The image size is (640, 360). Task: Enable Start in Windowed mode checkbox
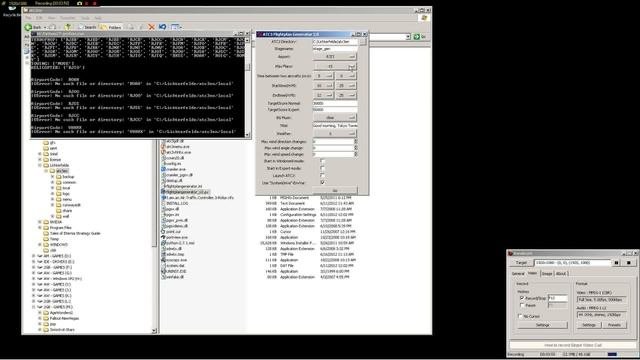322,161
